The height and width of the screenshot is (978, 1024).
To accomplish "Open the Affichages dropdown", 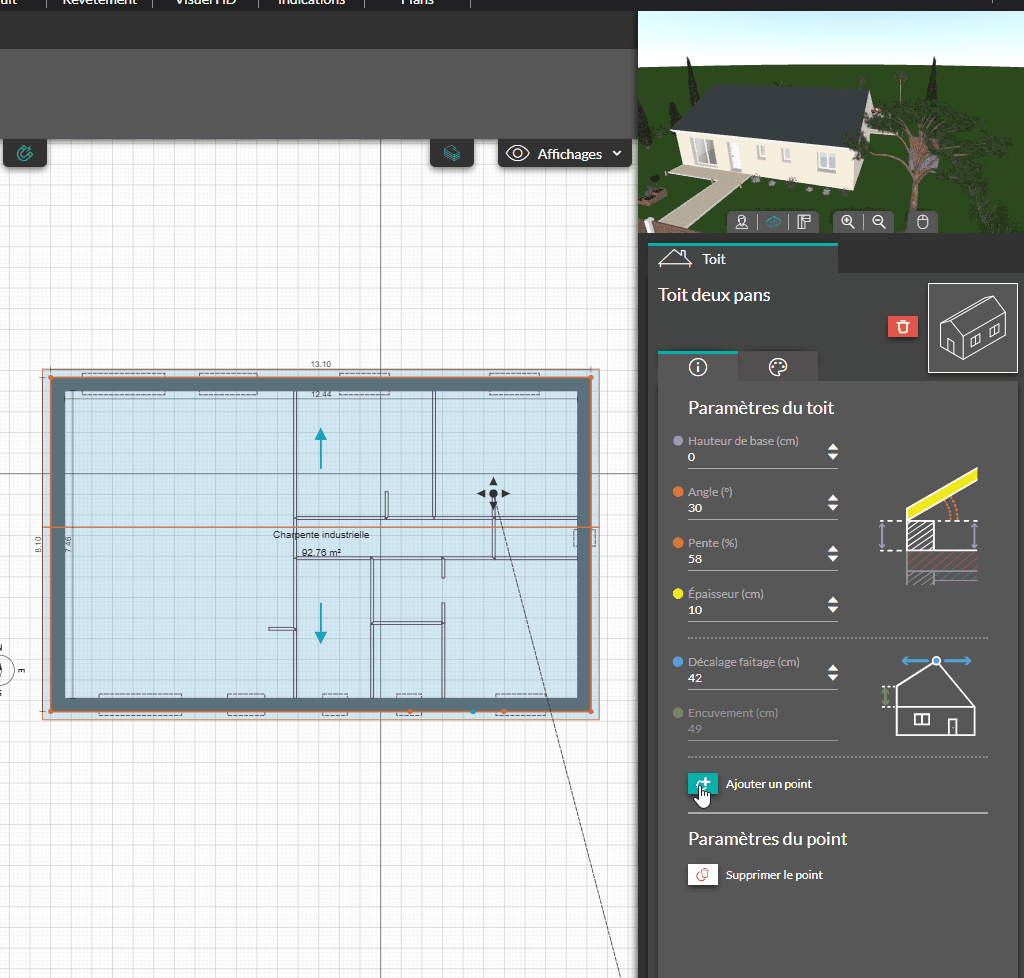I will pyautogui.click(x=568, y=154).
